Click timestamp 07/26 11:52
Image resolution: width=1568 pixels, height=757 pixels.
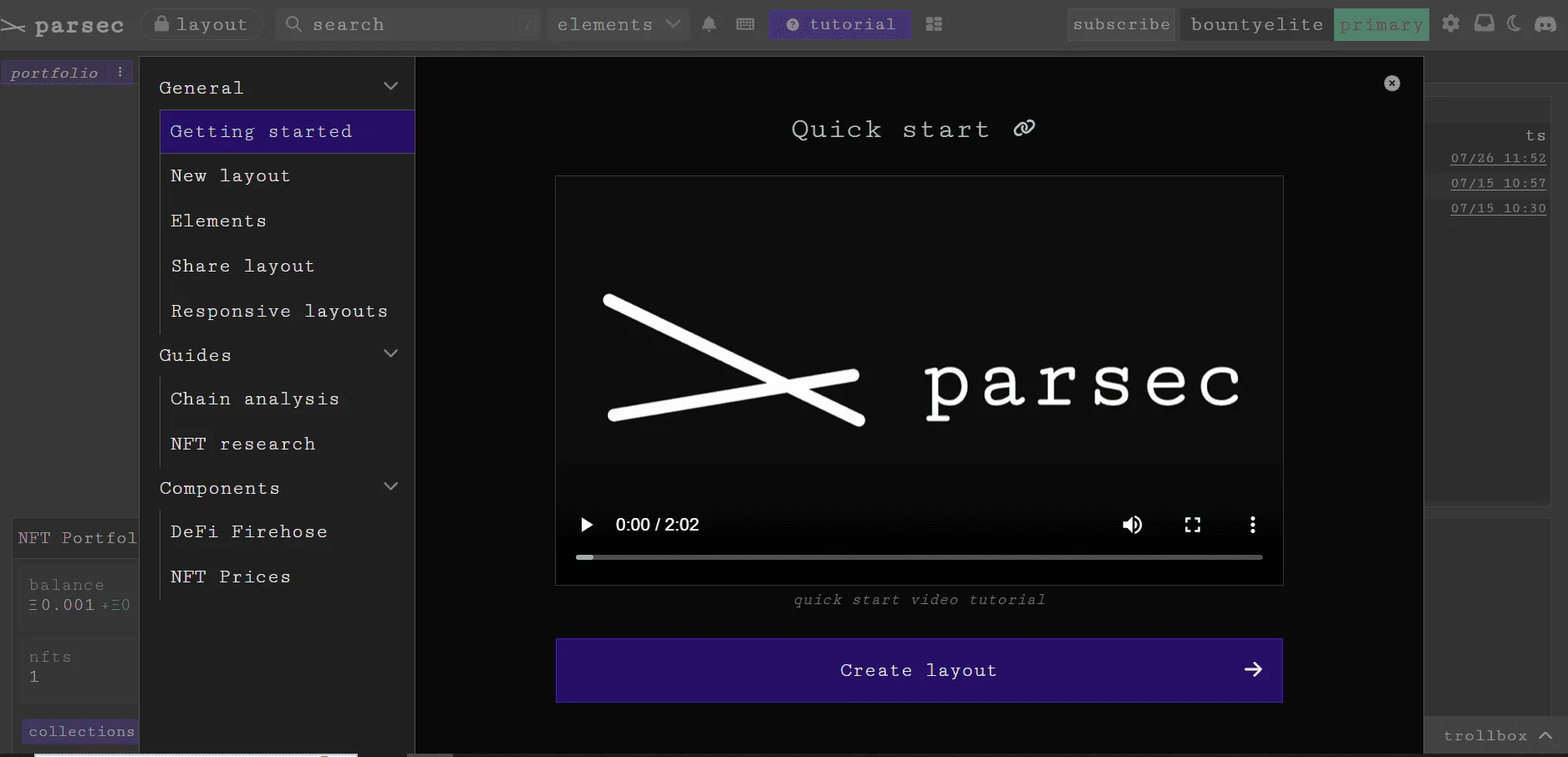[1498, 158]
